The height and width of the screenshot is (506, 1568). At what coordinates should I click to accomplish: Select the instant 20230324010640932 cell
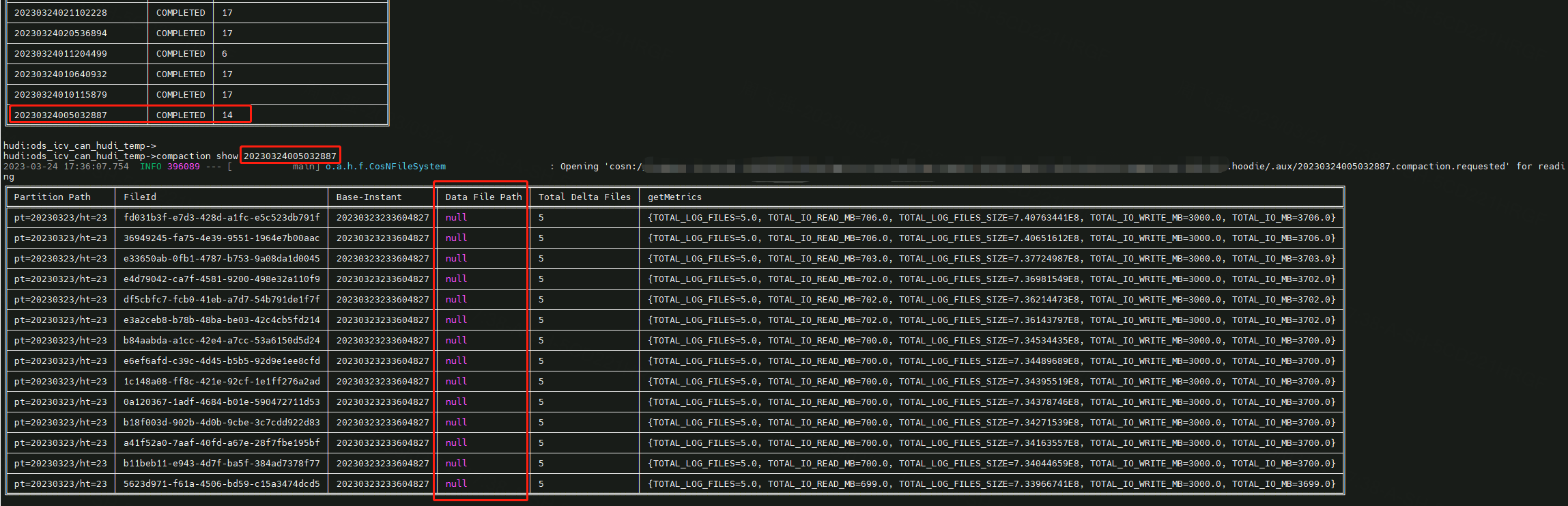coord(61,74)
